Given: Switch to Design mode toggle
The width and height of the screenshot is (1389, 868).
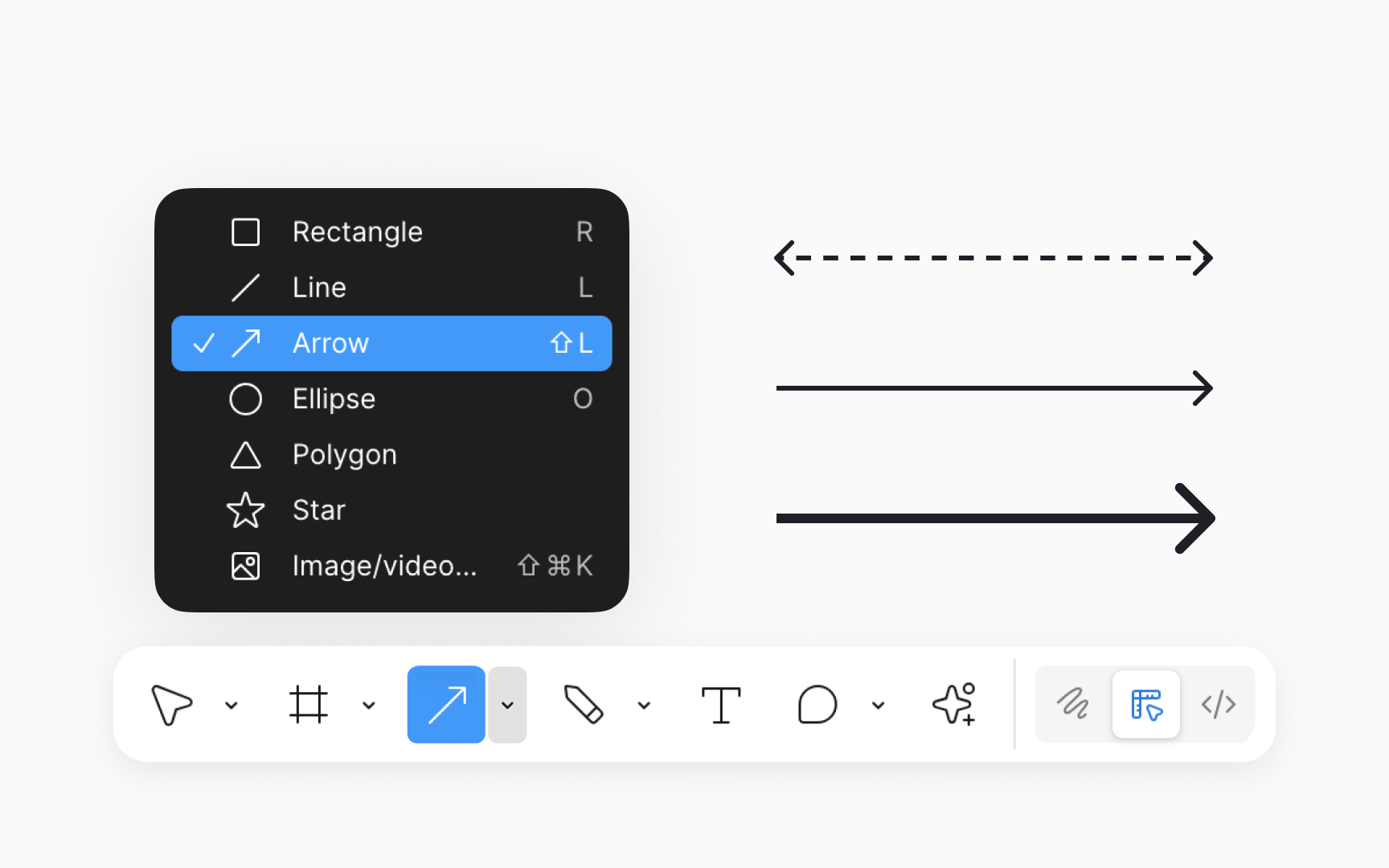Looking at the screenshot, I should click(x=1146, y=704).
